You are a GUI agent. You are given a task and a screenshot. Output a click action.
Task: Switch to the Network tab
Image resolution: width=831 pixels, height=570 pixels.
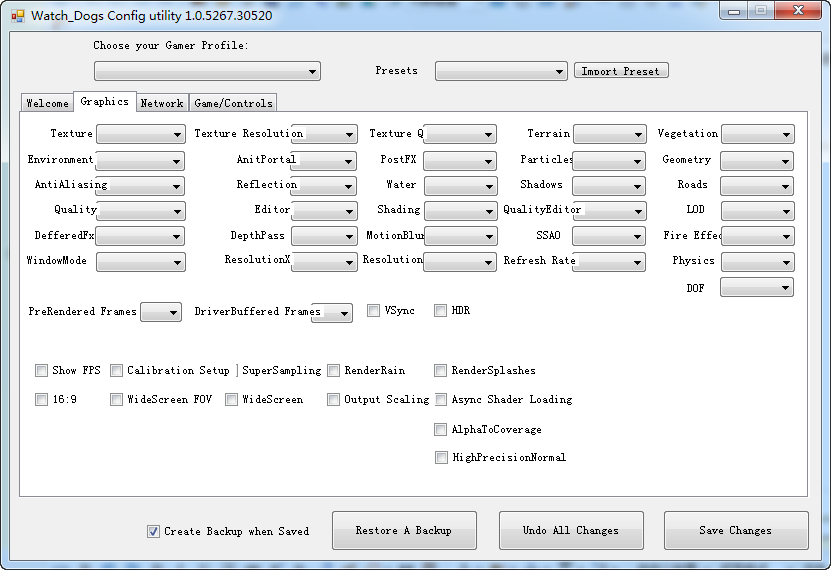162,103
